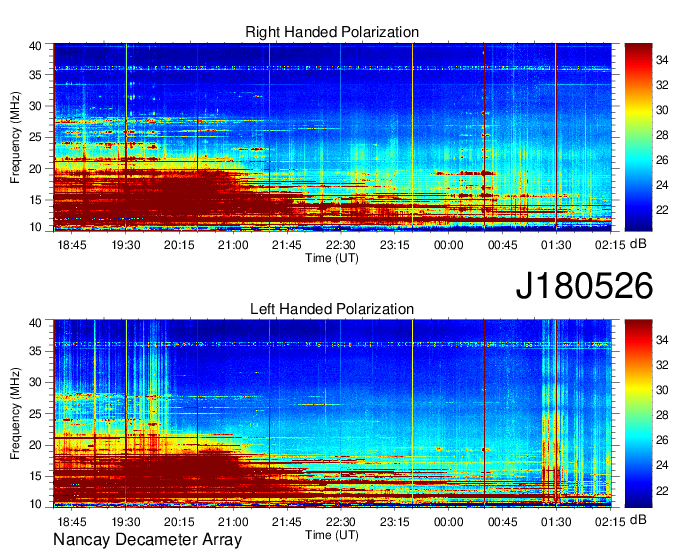Click the "Nancay Decameter Array" caption
This screenshot has height=552, width=680.
click(x=147, y=540)
